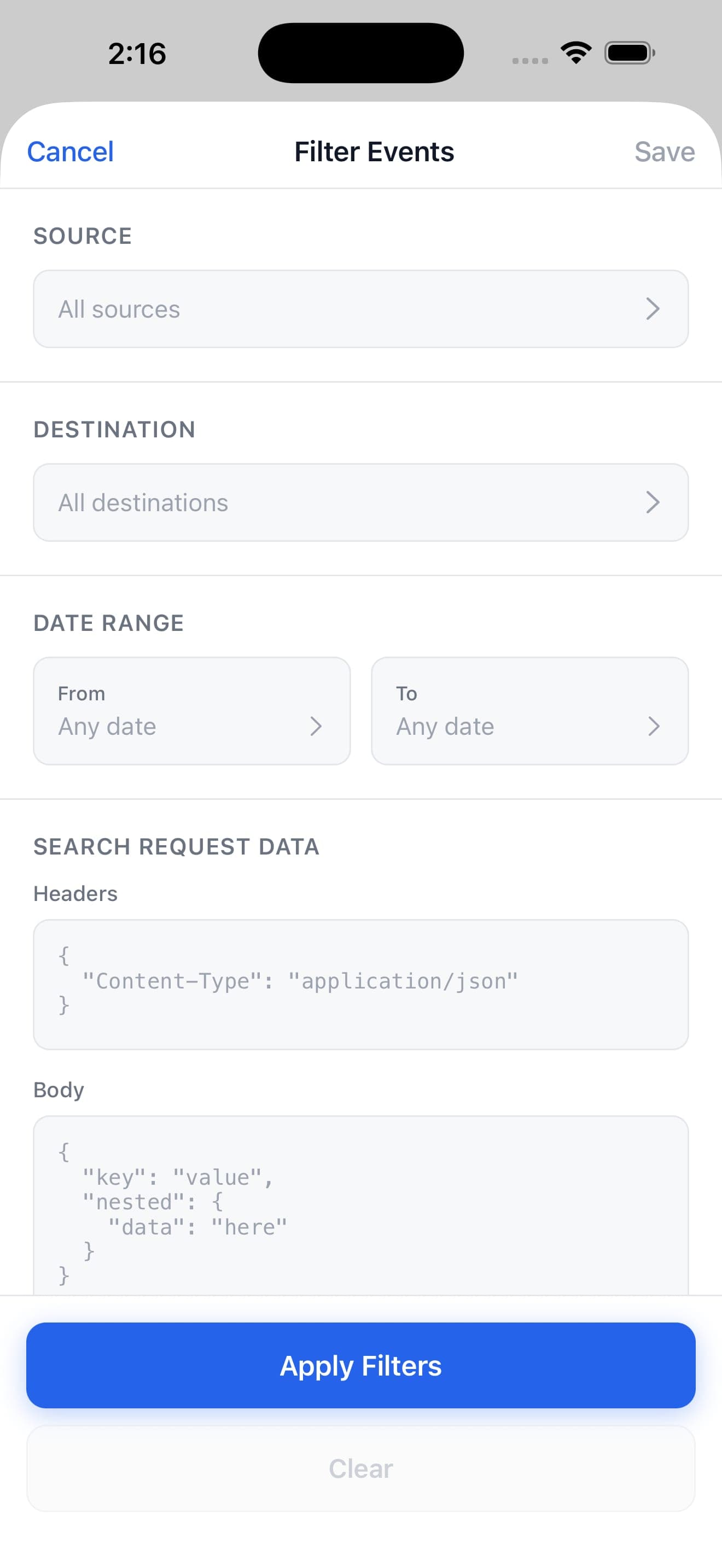Tap the 2:16 clock in status bar

pos(137,54)
